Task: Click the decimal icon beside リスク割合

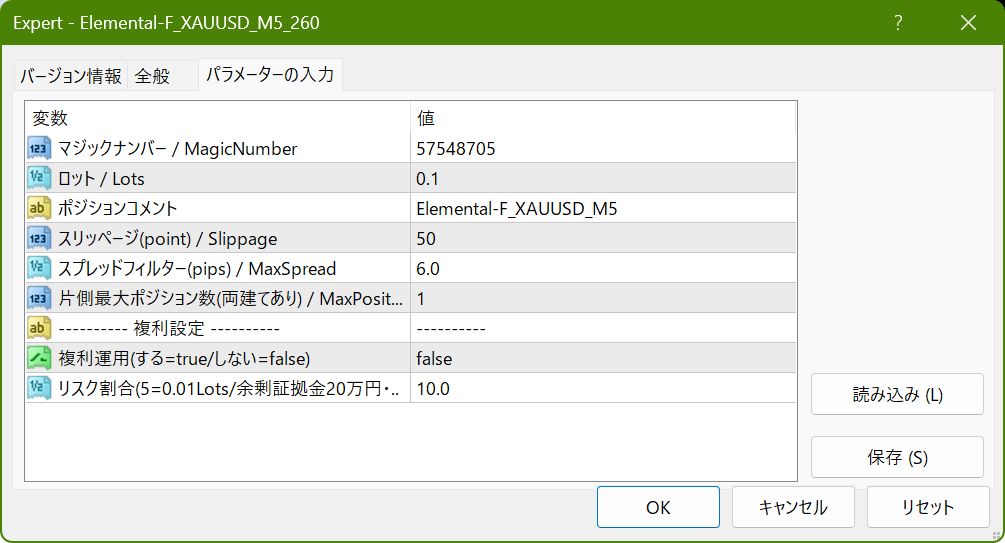Action: tap(39, 388)
